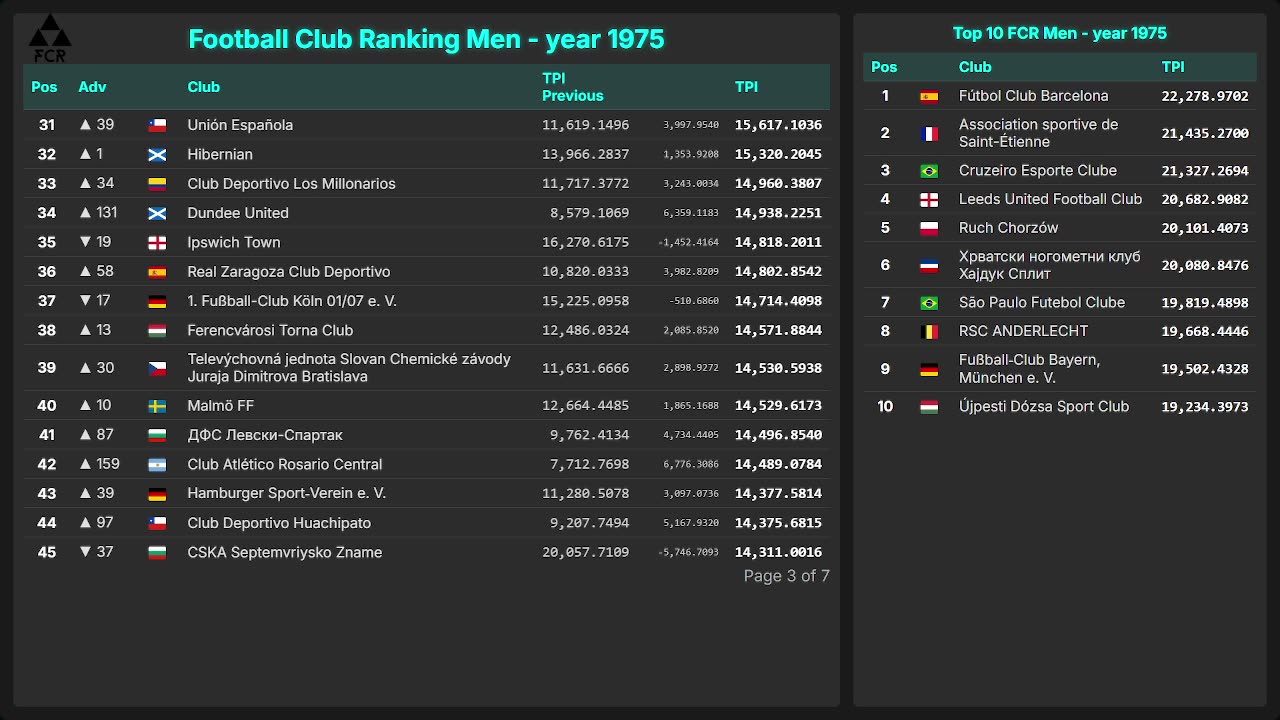The height and width of the screenshot is (720, 1280).
Task: Click the France flag beside Saint-Étienne
Action: [x=929, y=133]
